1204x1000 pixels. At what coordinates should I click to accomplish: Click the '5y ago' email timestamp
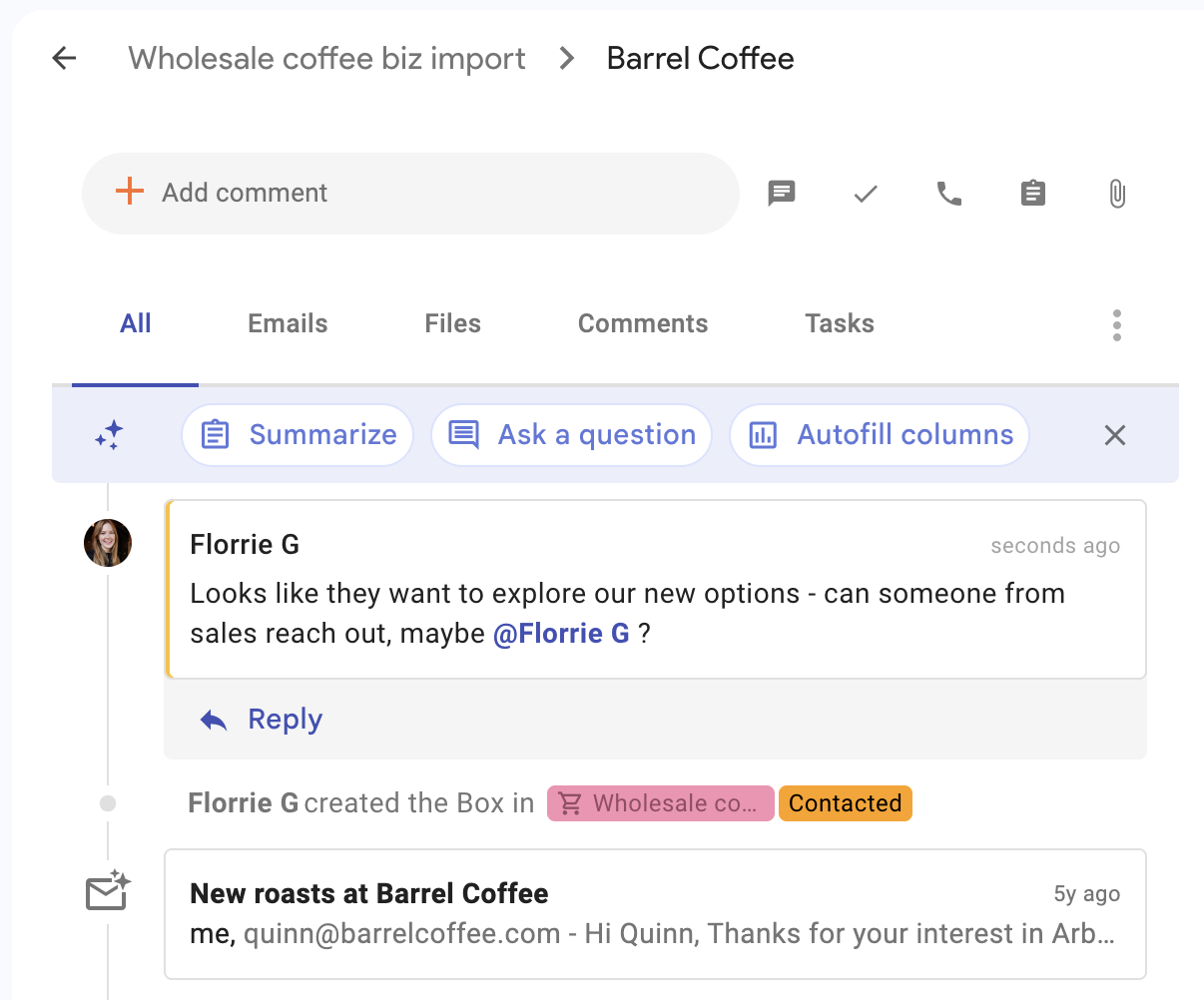tap(1087, 894)
